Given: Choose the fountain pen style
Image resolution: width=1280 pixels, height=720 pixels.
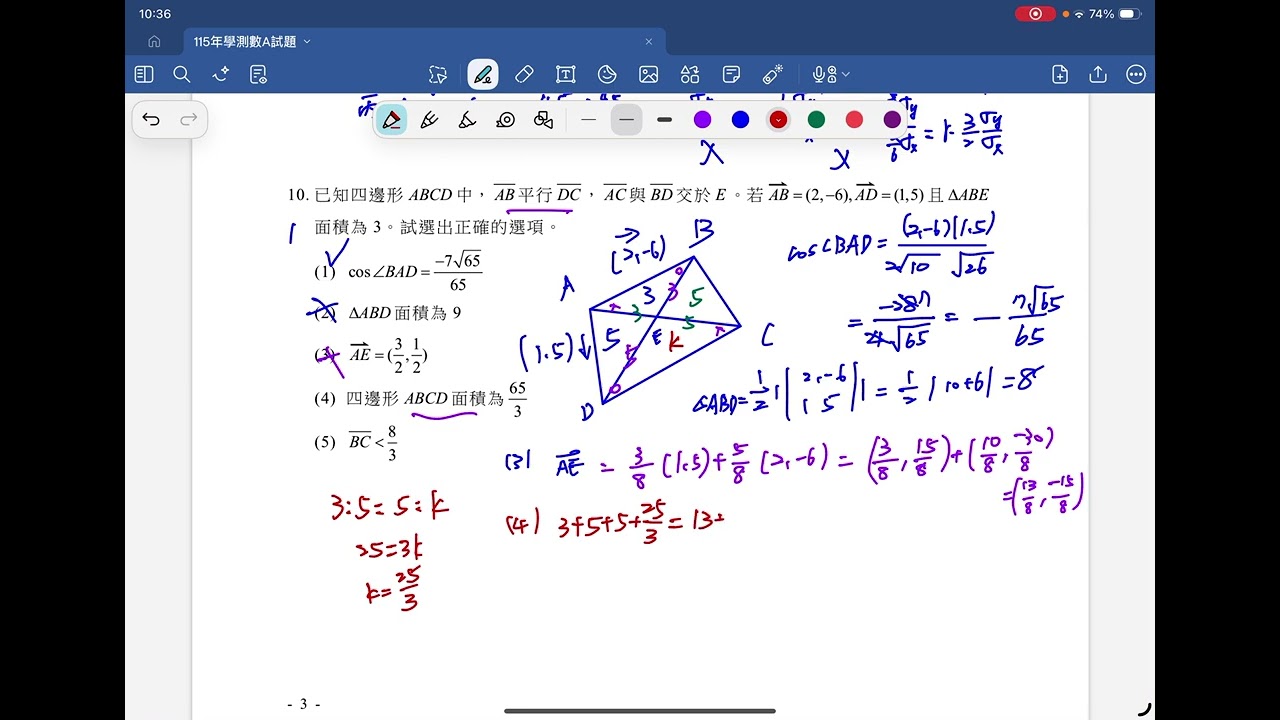Looking at the screenshot, I should pyautogui.click(x=392, y=120).
